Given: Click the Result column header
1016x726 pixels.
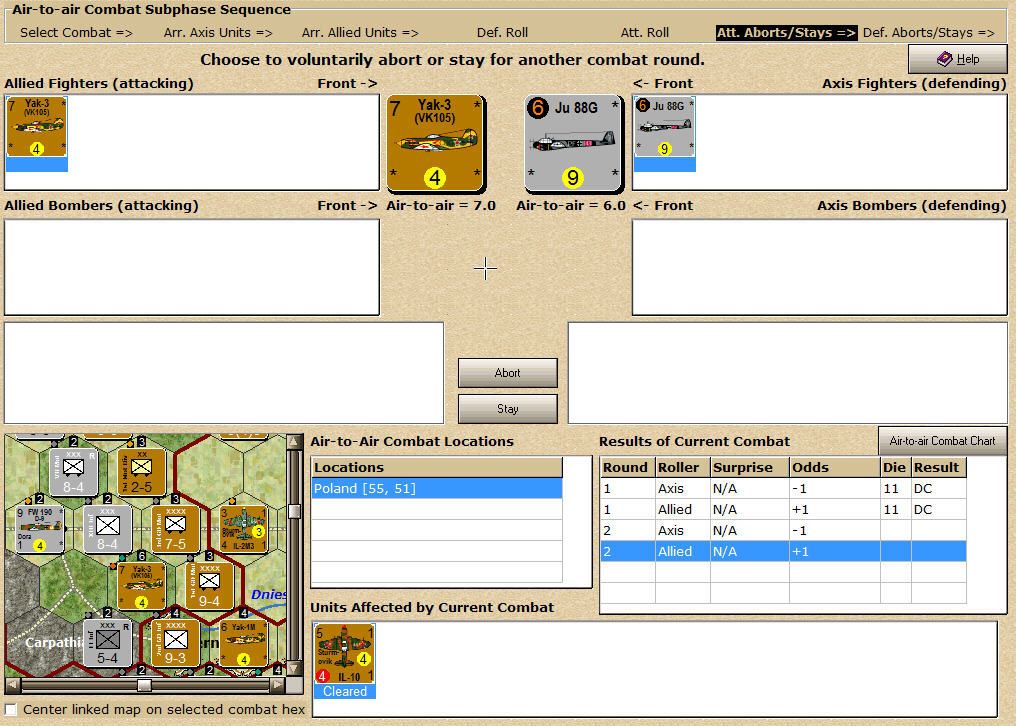Looking at the screenshot, I should tap(939, 467).
